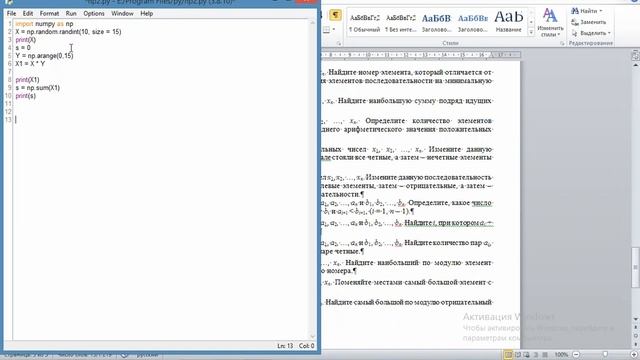Click code line 'import numpy as np'

(44, 24)
